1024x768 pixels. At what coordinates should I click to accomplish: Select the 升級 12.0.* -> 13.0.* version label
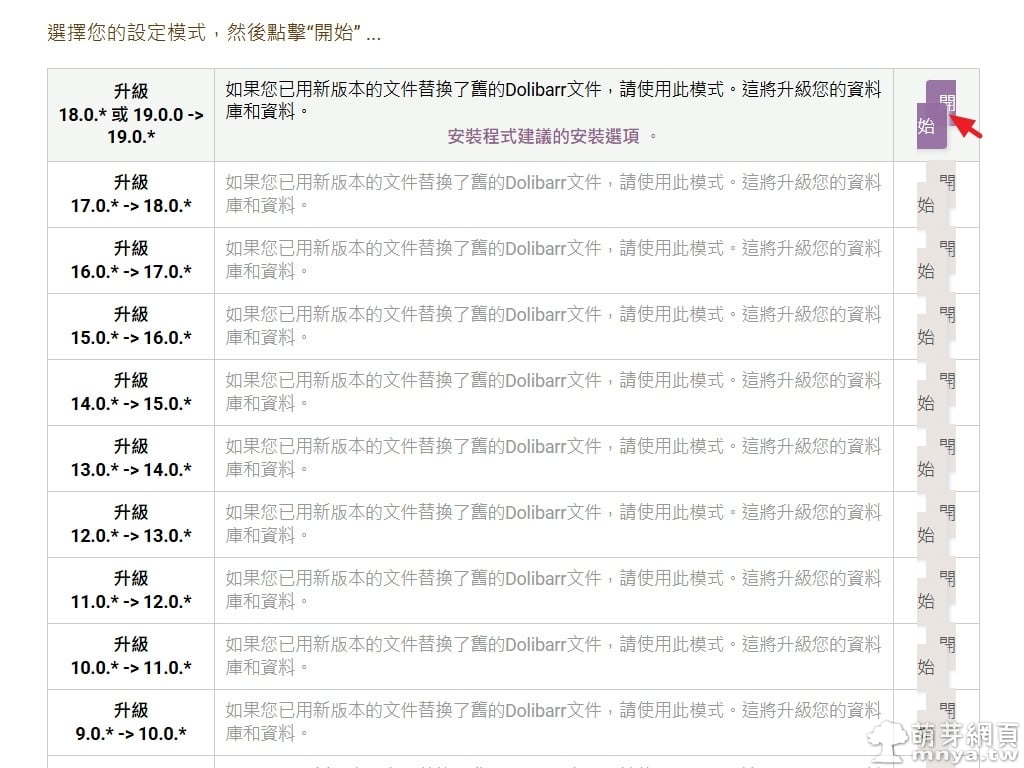[131, 524]
